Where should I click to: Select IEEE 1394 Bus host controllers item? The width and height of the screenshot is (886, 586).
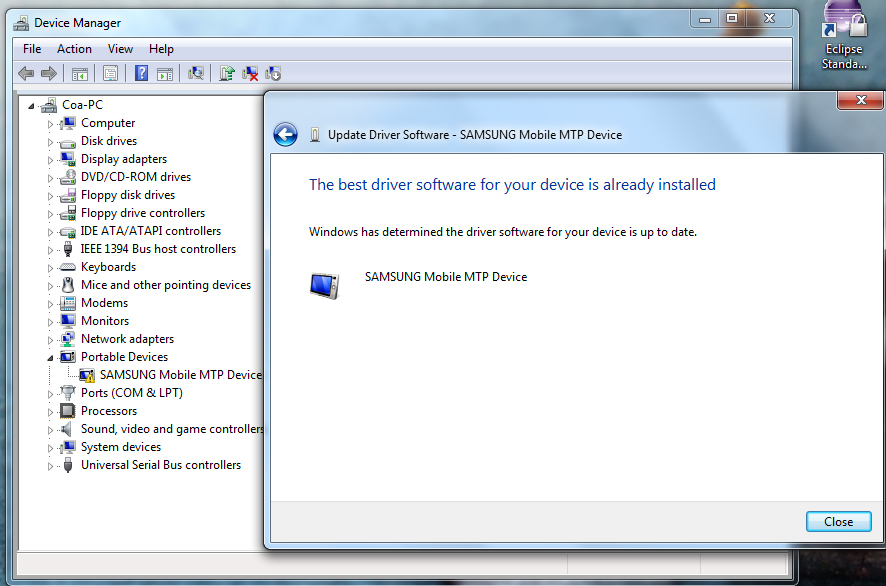click(158, 249)
